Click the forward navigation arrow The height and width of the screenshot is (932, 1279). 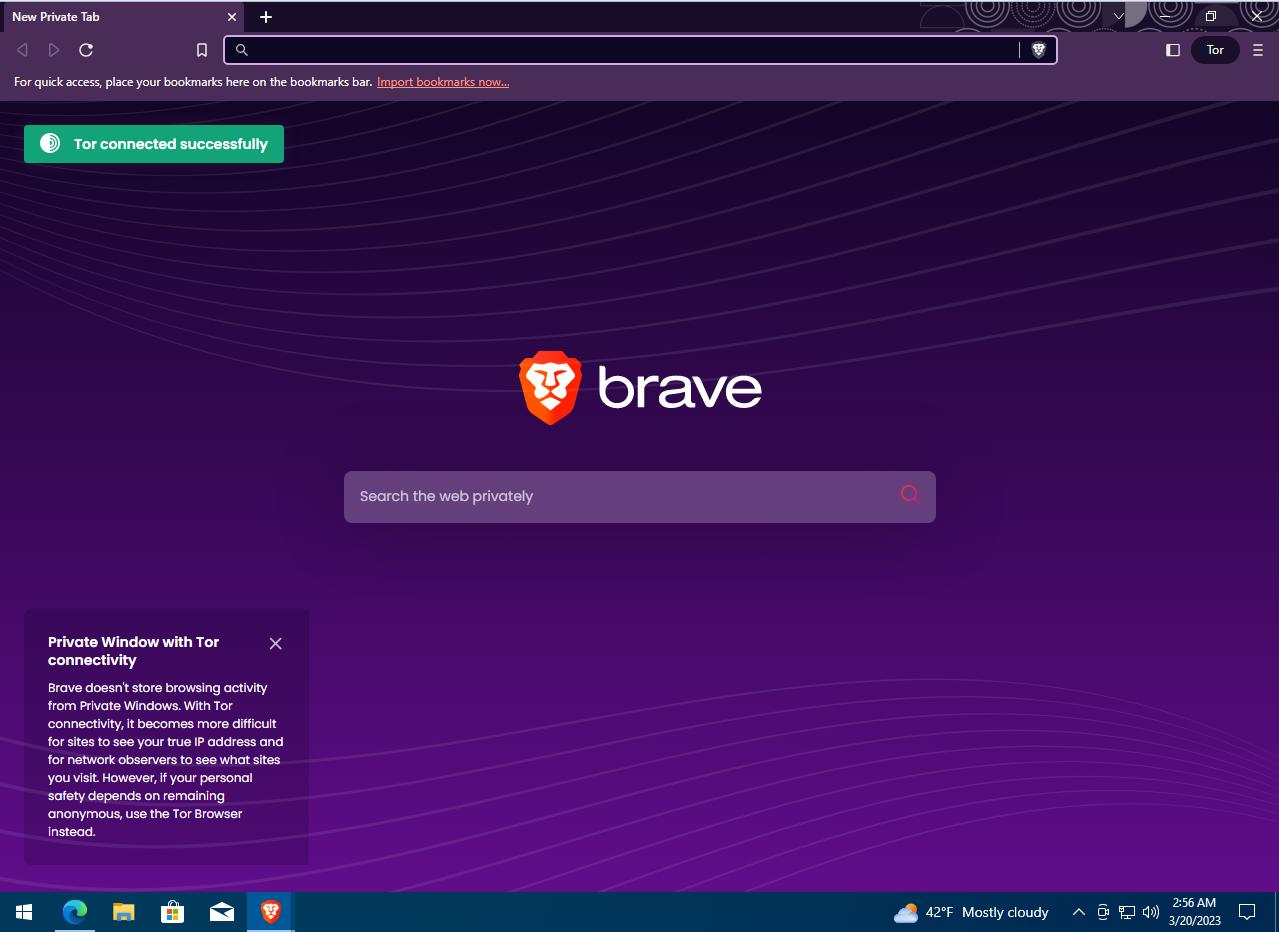coord(54,50)
